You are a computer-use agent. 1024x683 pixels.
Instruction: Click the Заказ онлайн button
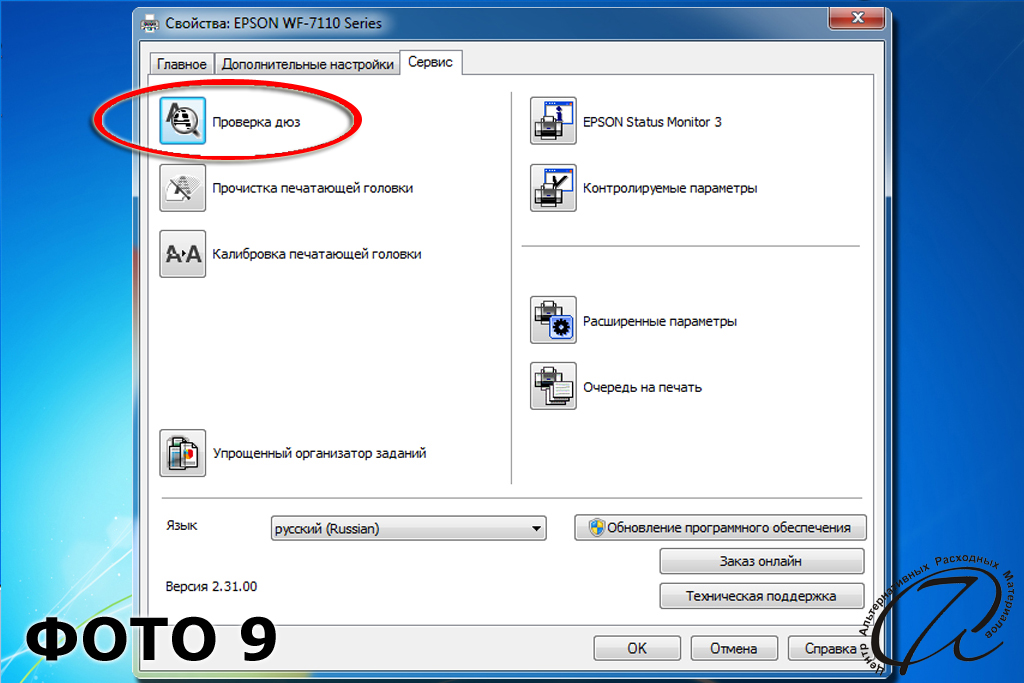click(x=761, y=561)
